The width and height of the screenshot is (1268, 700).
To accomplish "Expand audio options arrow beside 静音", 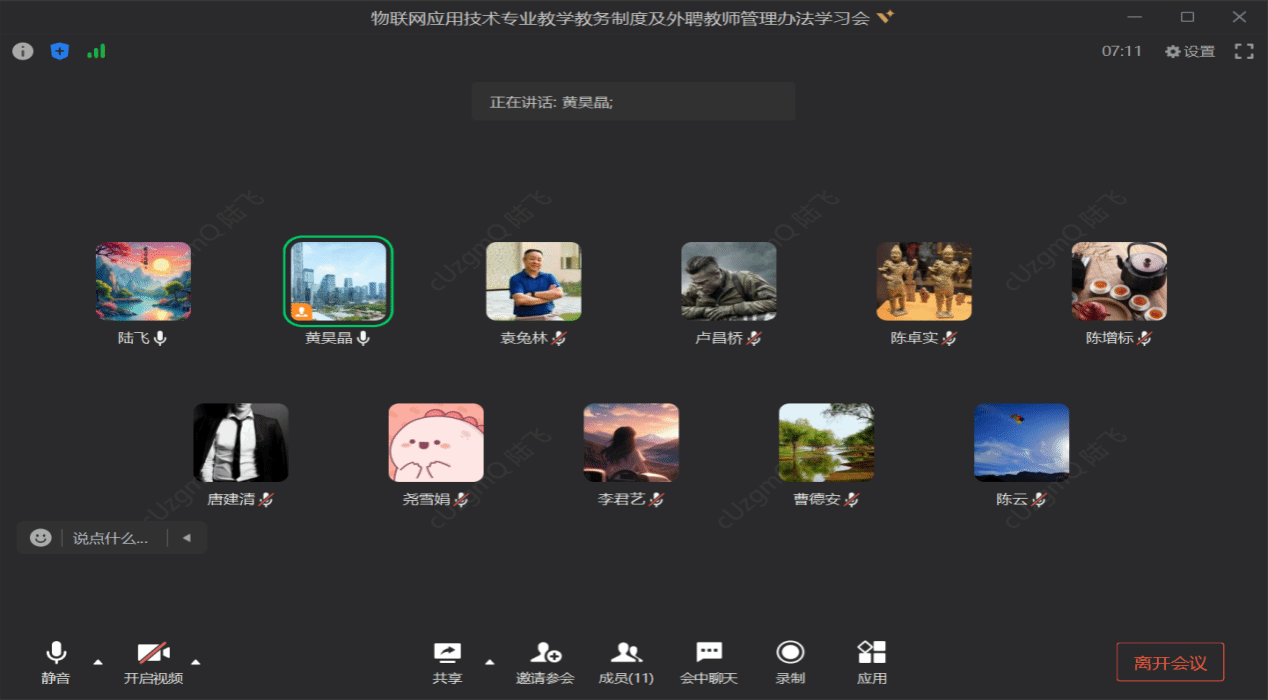I will pyautogui.click(x=97, y=661).
